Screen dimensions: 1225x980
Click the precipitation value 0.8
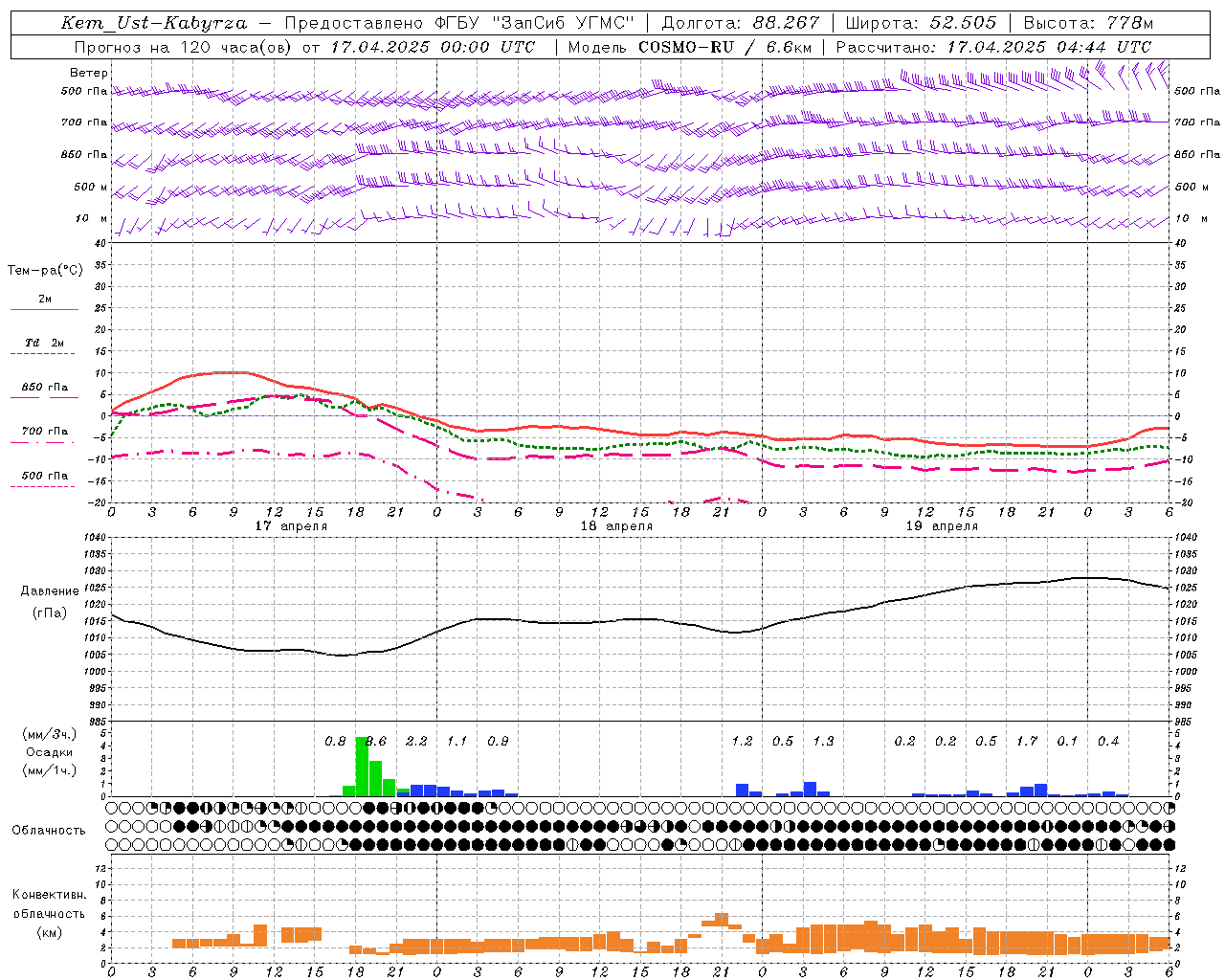(x=335, y=742)
